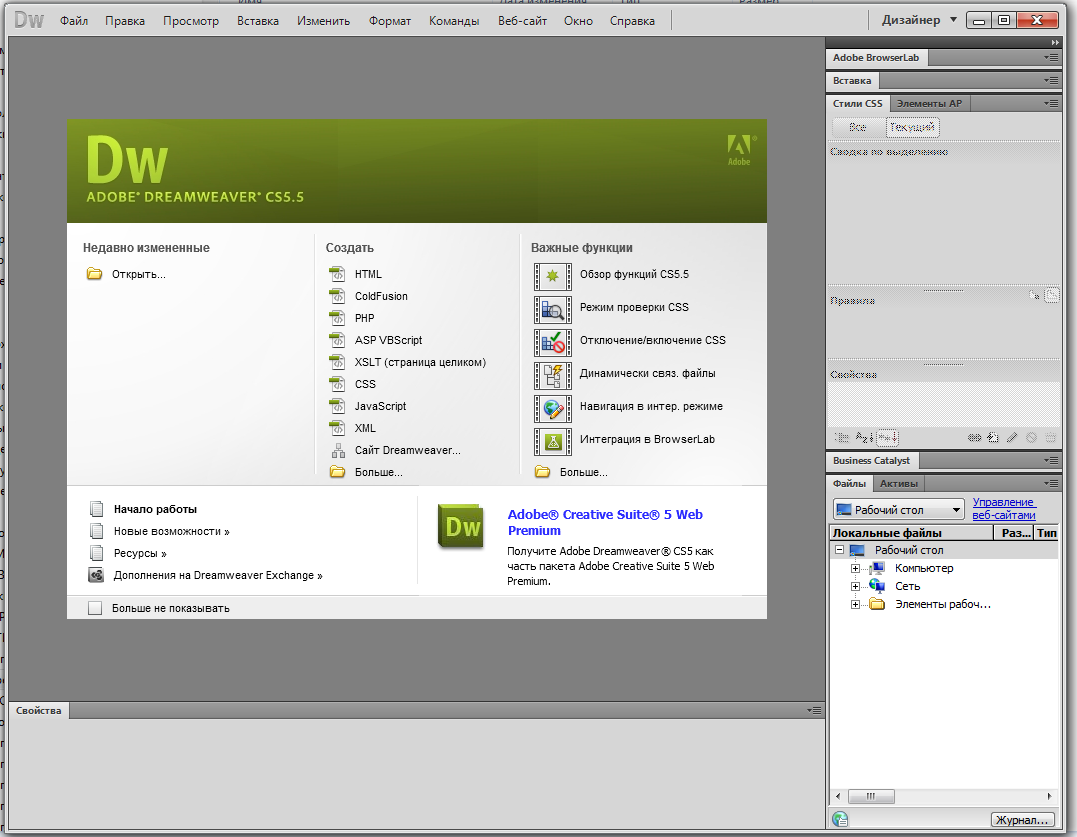1077x837 pixels.
Task: Click the Сайт Dreamweaver site-map icon
Action: (x=338, y=450)
